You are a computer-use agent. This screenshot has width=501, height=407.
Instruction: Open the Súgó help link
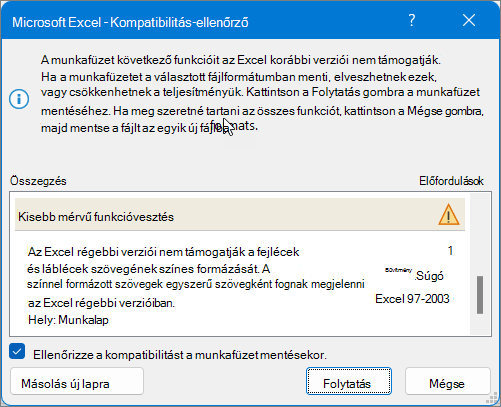tap(429, 276)
